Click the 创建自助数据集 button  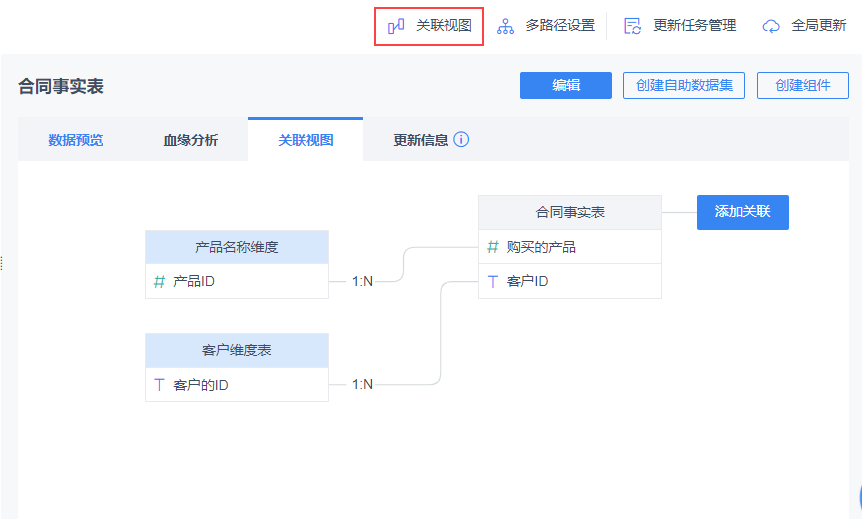coord(684,85)
